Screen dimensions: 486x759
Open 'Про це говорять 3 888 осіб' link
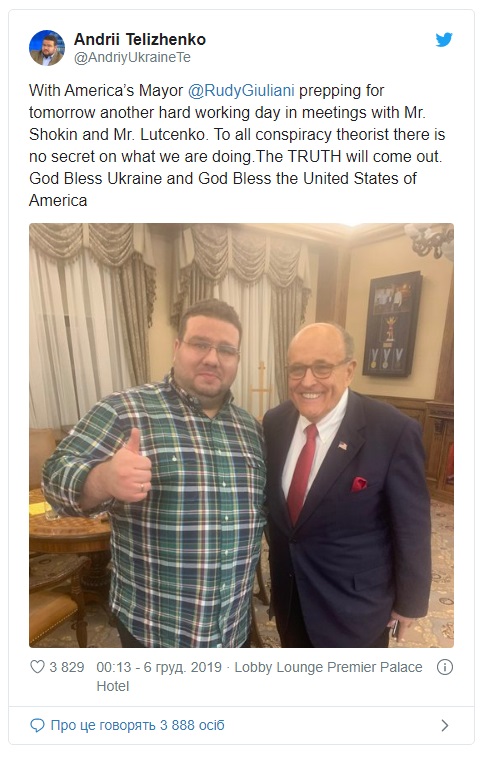[137, 725]
